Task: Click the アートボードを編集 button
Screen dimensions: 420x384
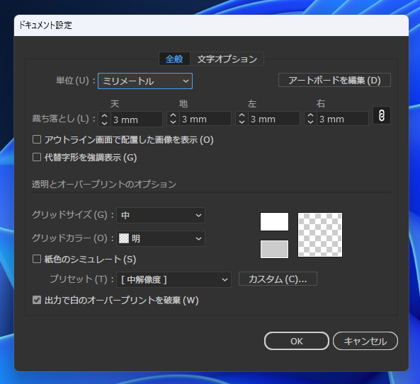Action: [x=334, y=80]
